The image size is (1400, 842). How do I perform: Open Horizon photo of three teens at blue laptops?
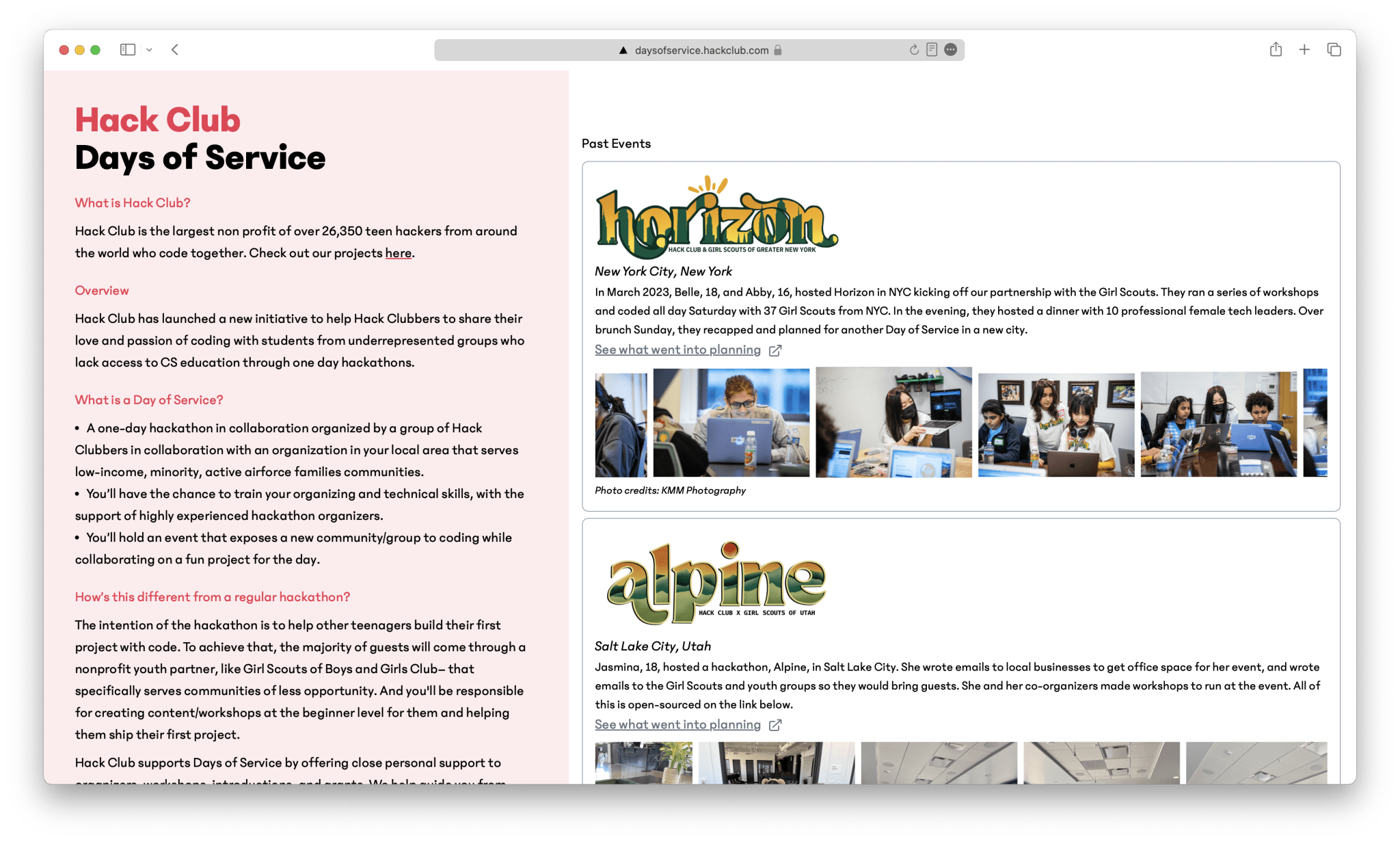click(1219, 424)
